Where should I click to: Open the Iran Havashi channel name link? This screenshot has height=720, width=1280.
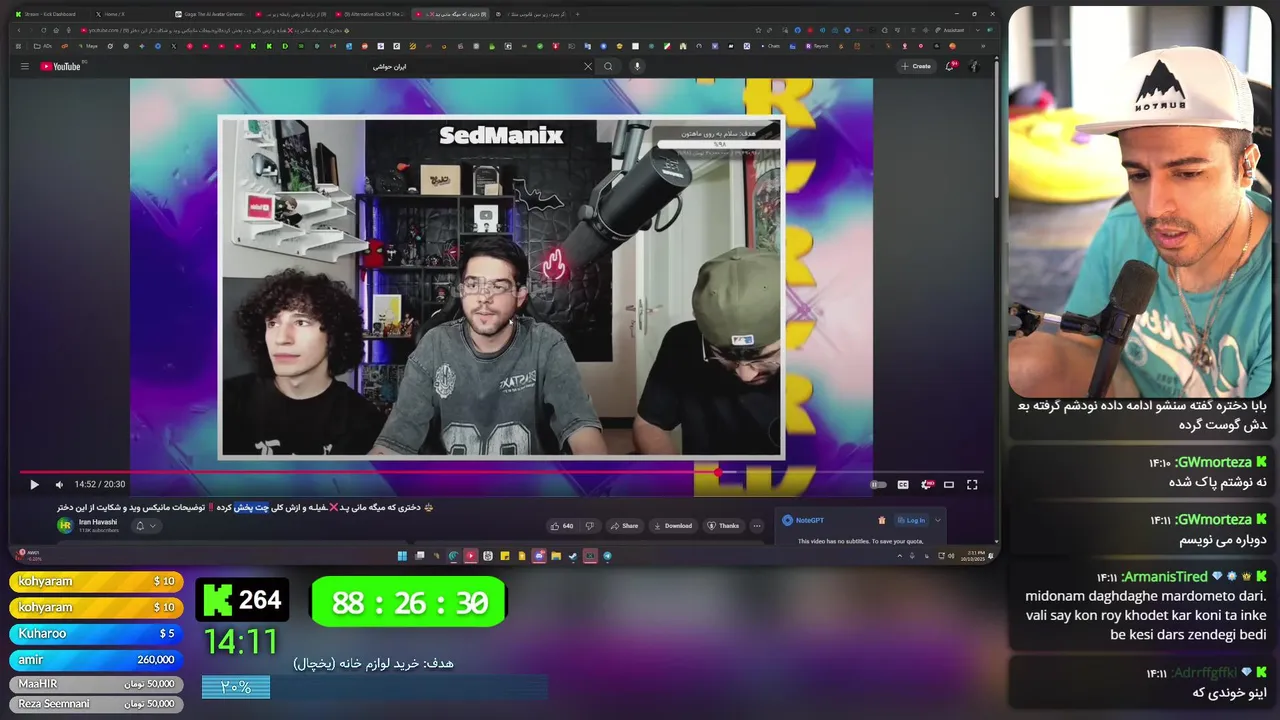(x=98, y=522)
